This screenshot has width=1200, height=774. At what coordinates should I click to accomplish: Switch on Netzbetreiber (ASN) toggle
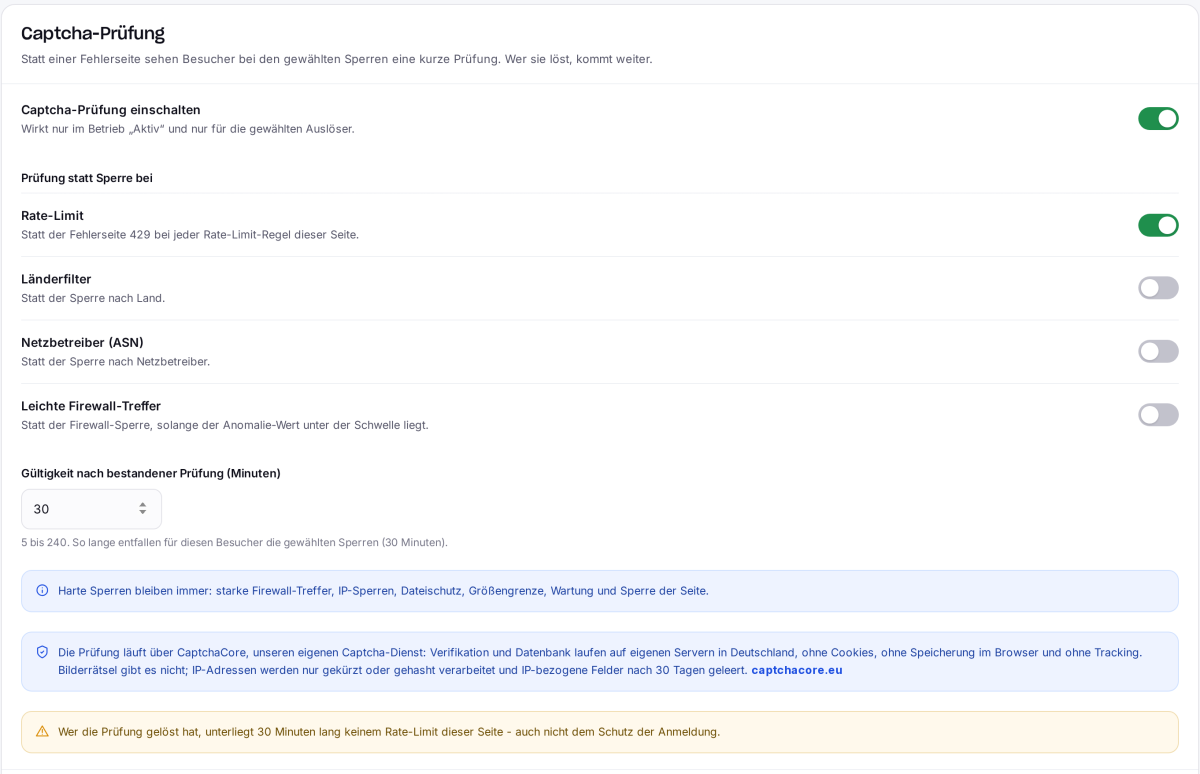coord(1158,351)
